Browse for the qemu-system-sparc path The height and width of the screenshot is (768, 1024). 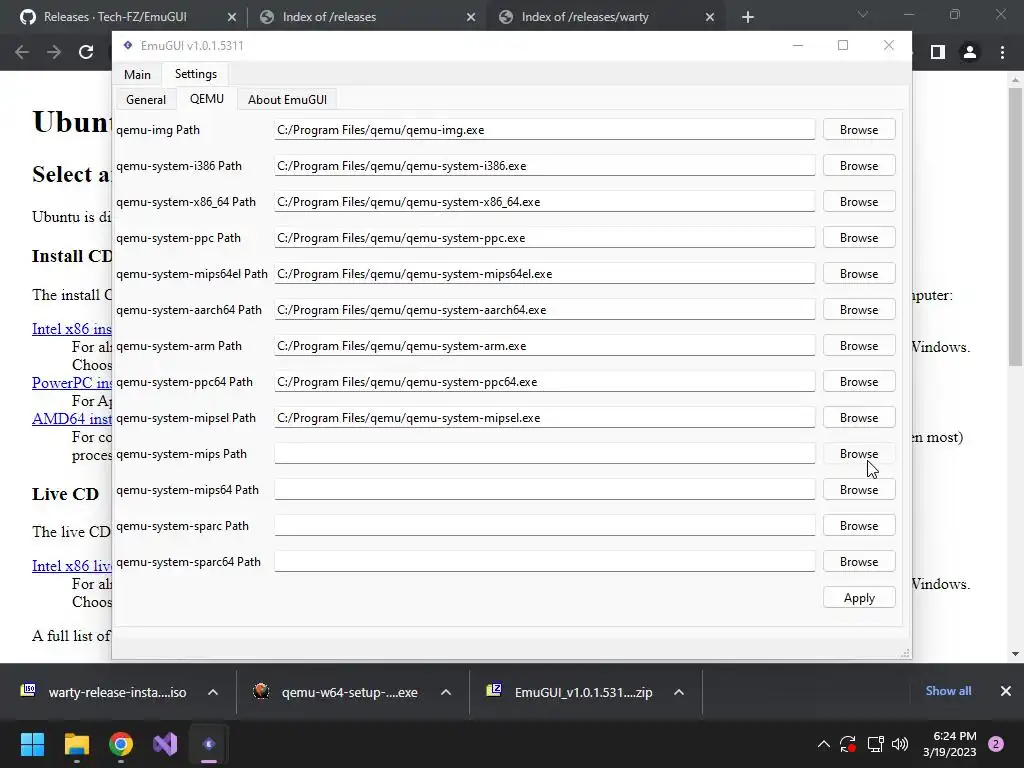coord(859,526)
